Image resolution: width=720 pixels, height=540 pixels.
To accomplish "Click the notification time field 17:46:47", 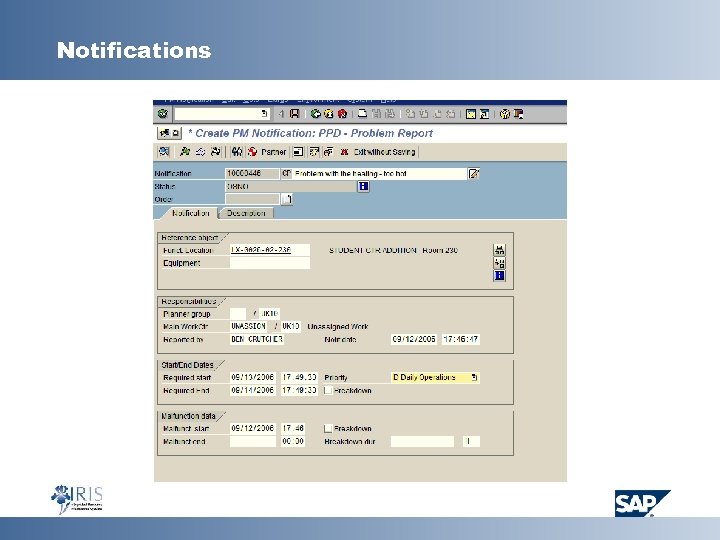I will [461, 339].
